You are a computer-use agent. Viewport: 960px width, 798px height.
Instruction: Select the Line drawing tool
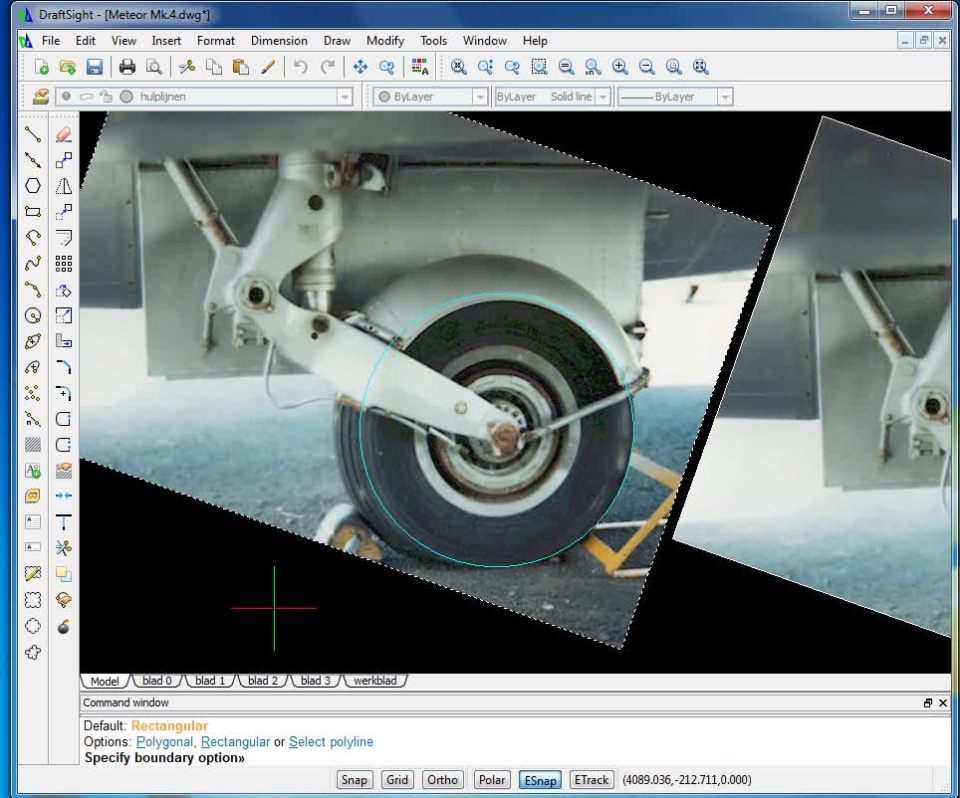(33, 133)
